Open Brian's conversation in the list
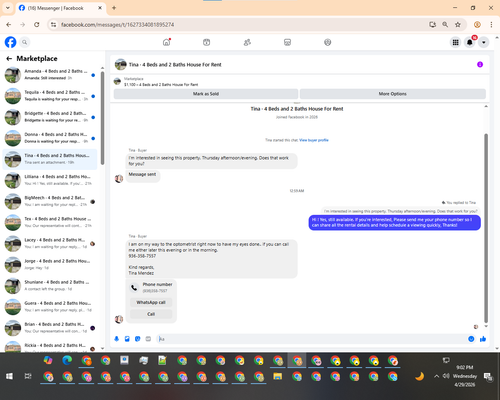This screenshot has width=500, height=400. pyautogui.click(x=50, y=328)
